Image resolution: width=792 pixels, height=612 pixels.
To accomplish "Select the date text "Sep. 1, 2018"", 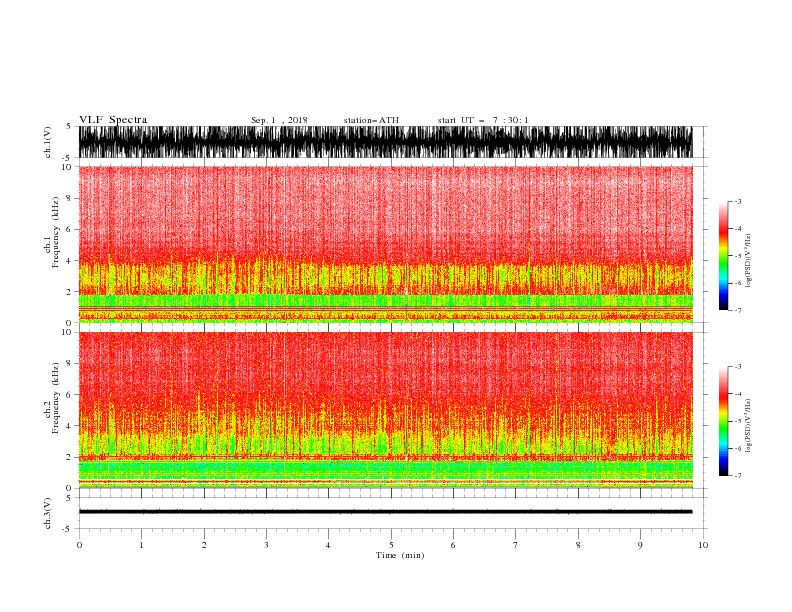I will click(279, 120).
